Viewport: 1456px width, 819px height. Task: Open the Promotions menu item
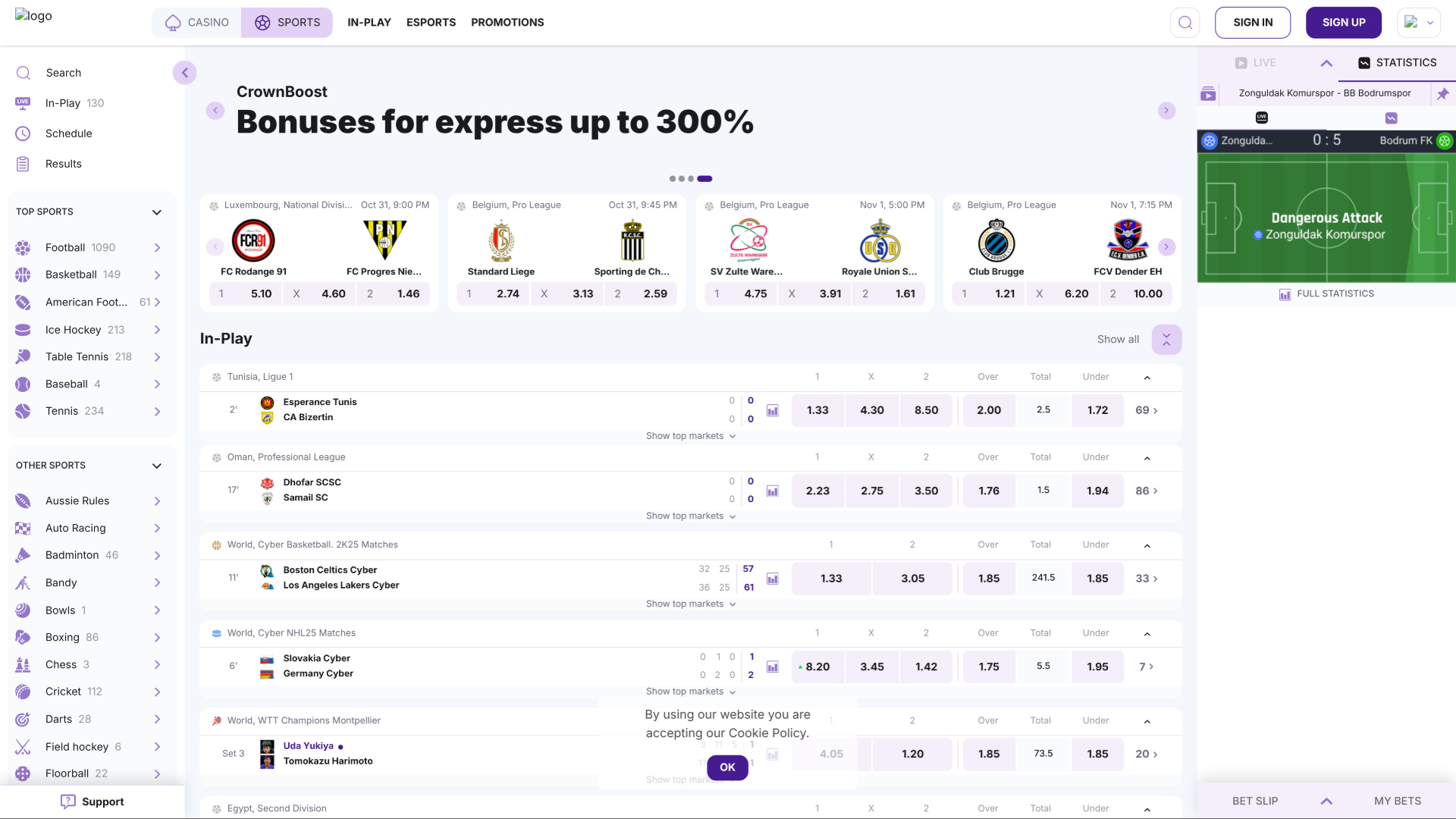point(507,23)
